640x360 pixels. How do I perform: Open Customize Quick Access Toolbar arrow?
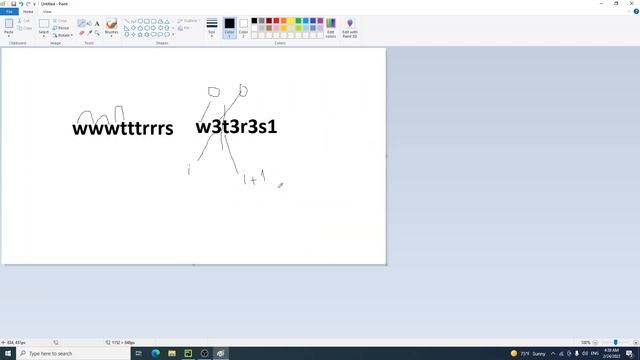click(34, 4)
